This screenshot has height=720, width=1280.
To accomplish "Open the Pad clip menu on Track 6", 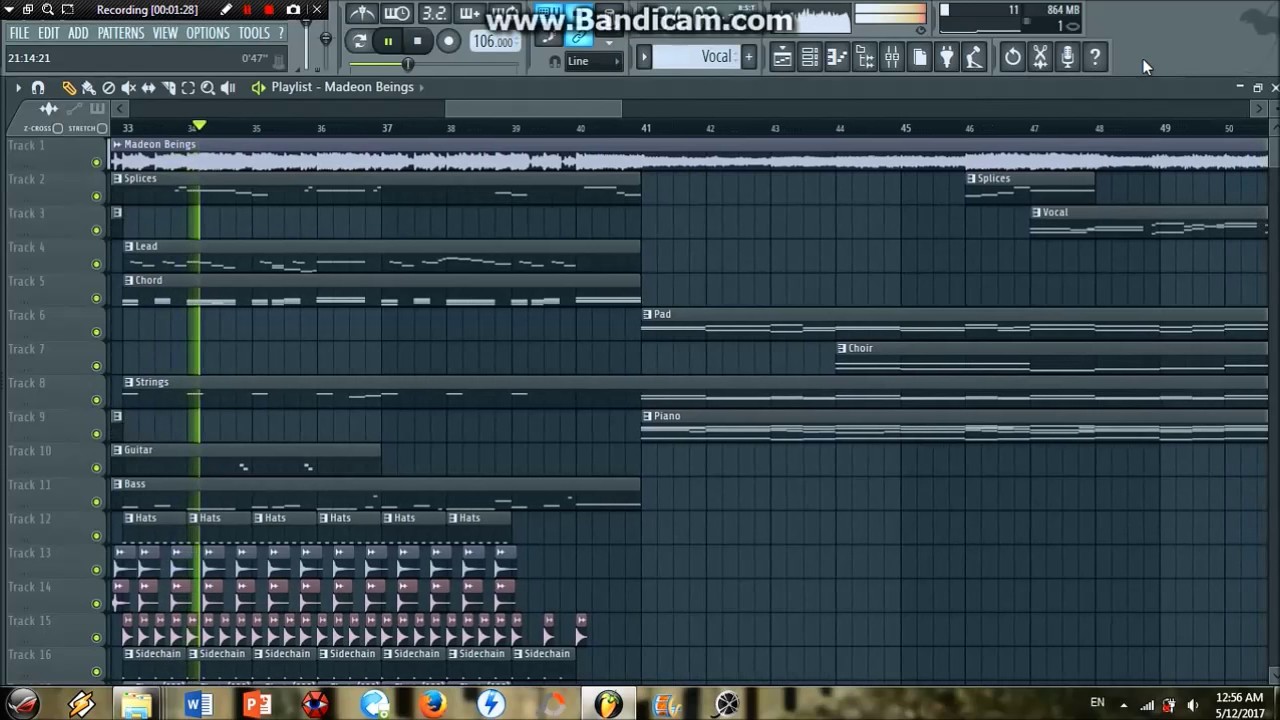I will point(647,314).
